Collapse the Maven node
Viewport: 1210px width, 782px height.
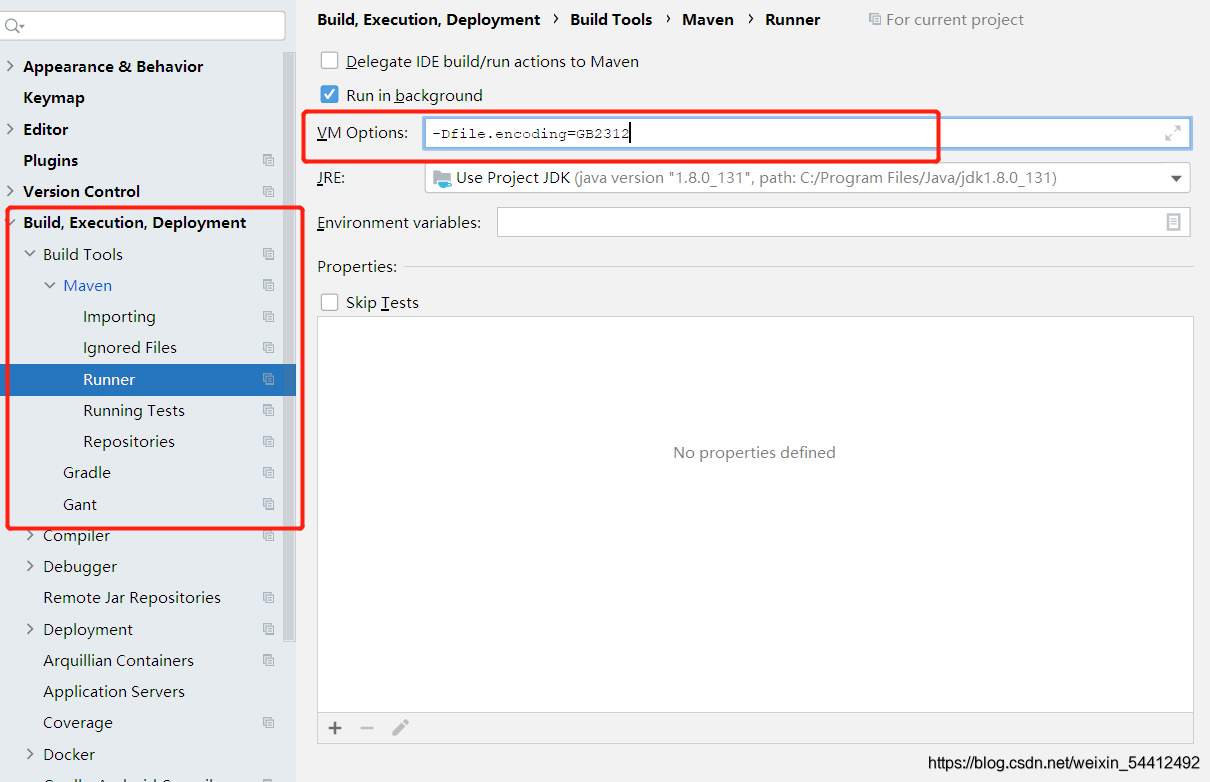50,285
